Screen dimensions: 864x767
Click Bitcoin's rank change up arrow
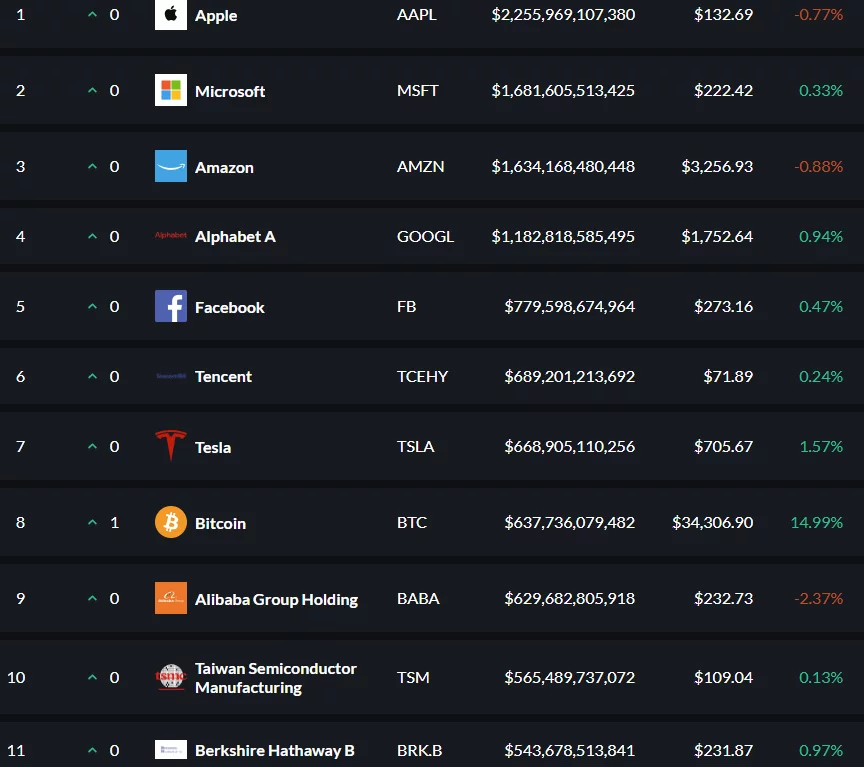[x=93, y=522]
